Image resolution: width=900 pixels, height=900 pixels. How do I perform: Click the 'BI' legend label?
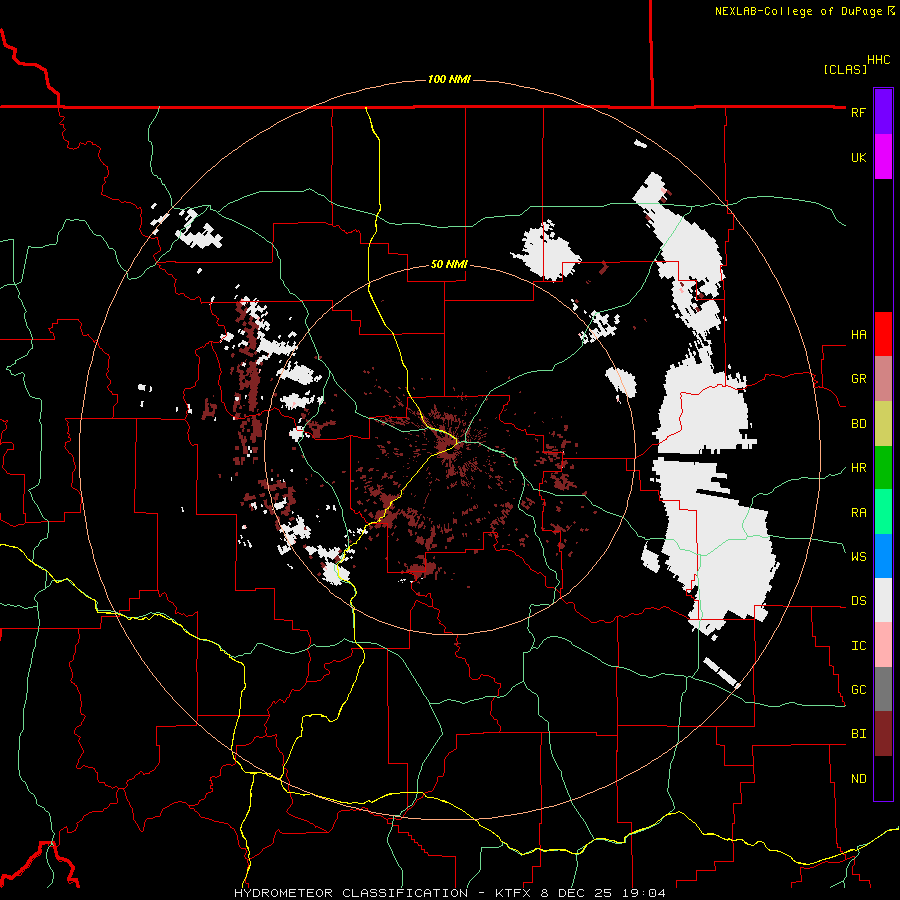858,734
